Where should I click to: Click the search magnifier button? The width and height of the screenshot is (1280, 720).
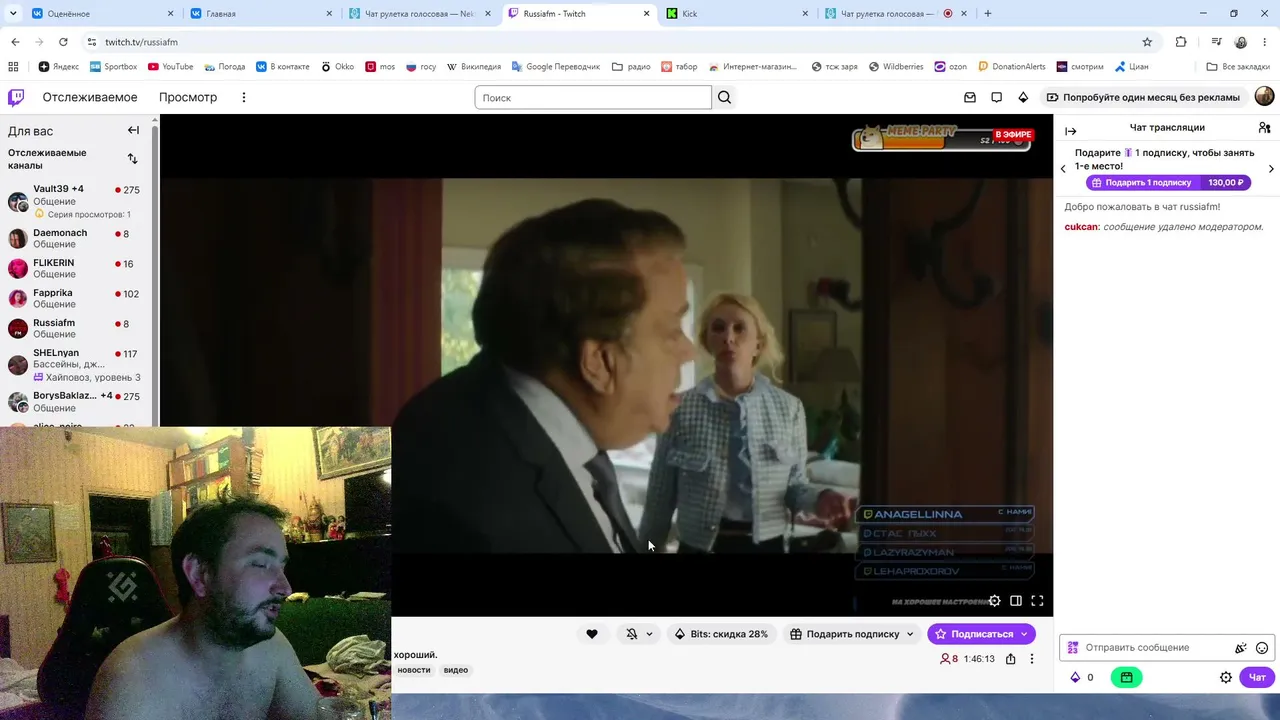coord(725,97)
